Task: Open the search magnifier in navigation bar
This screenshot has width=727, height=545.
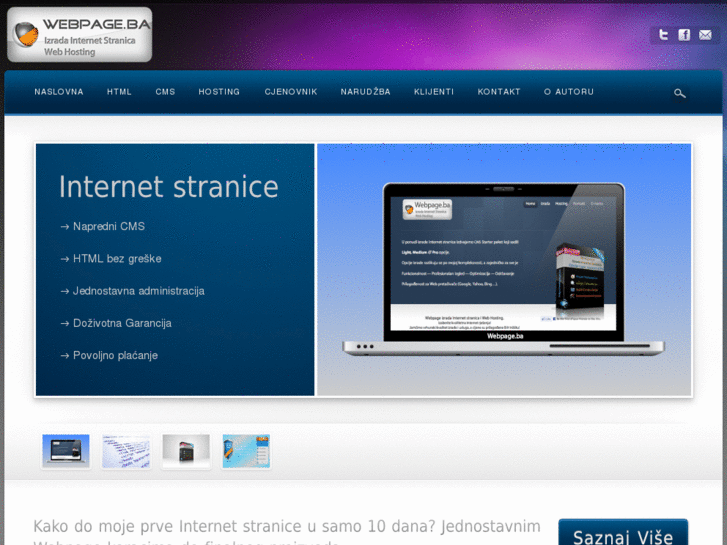Action: point(679,93)
